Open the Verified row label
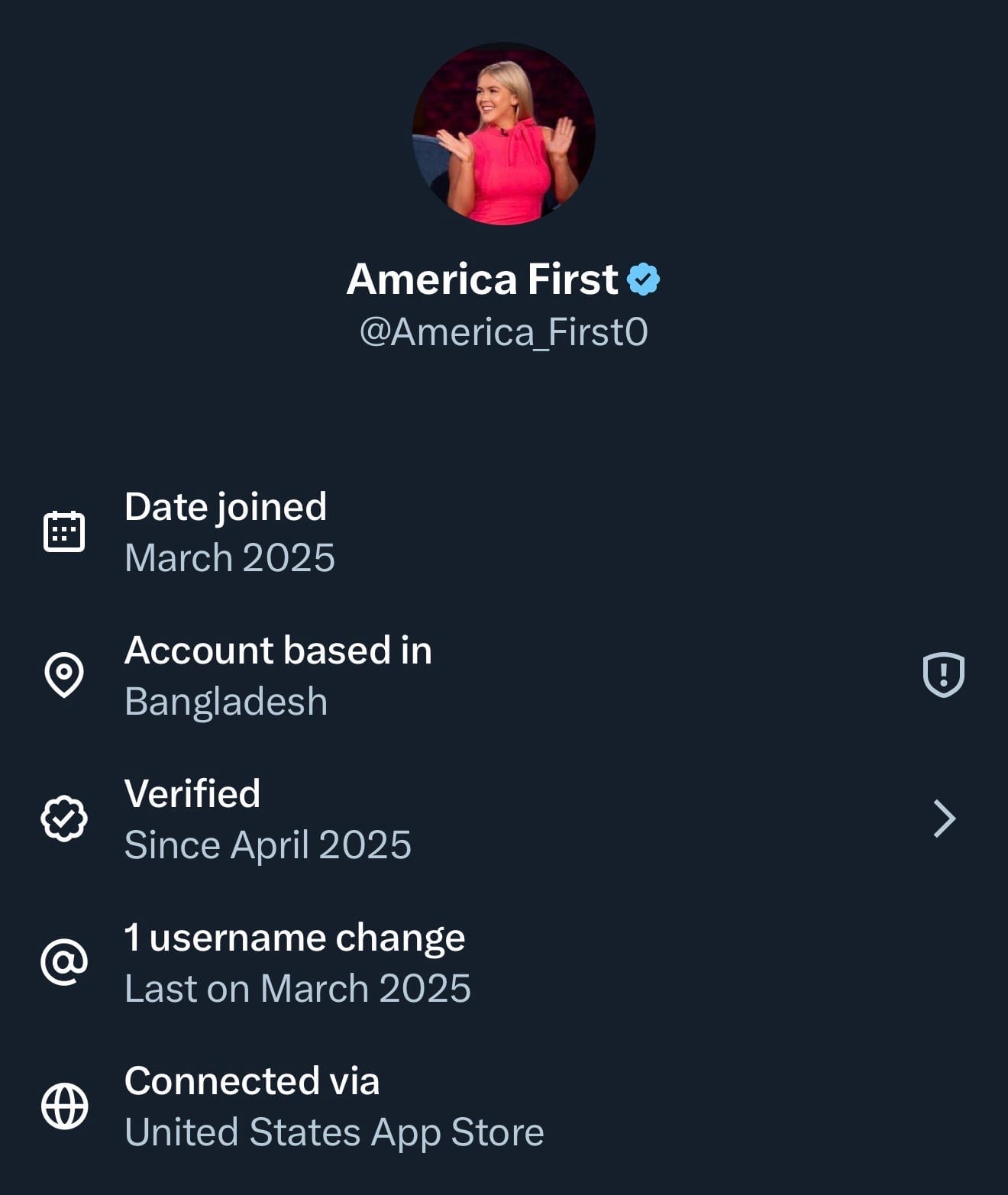Screen dimensions: 1008x1195 click(192, 794)
